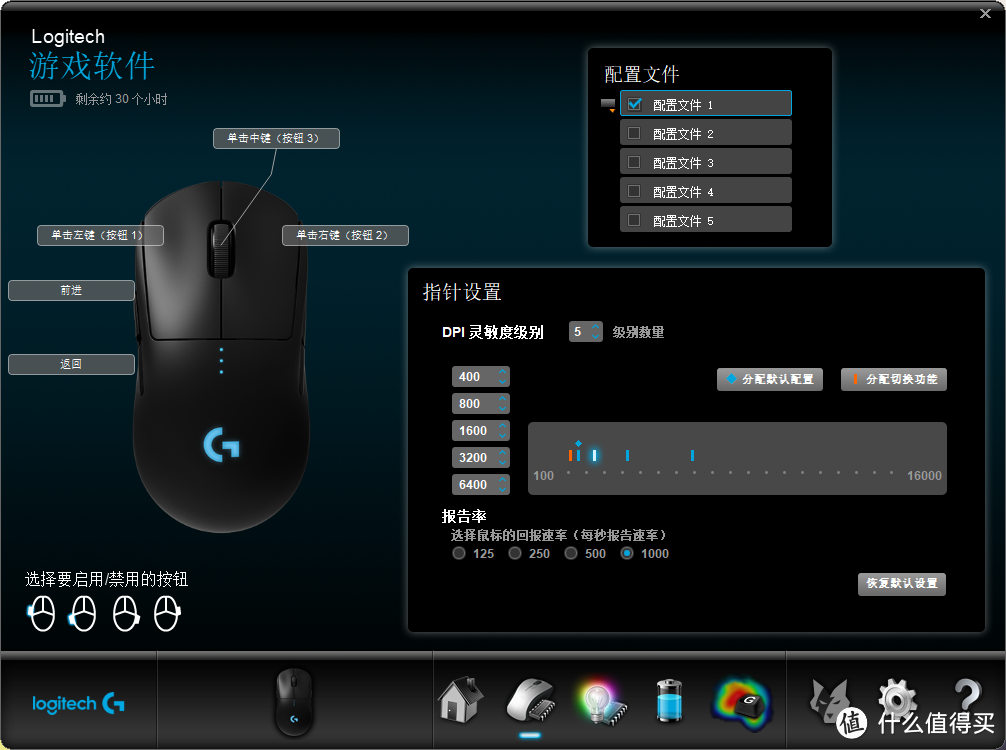Click the 单击中键（按钮 3）label

point(277,138)
